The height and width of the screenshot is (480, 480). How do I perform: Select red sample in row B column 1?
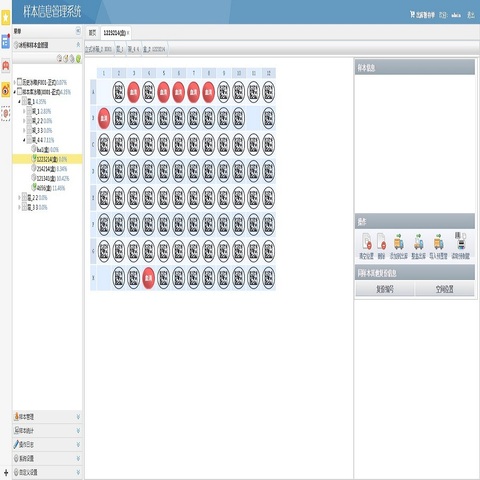point(104,118)
